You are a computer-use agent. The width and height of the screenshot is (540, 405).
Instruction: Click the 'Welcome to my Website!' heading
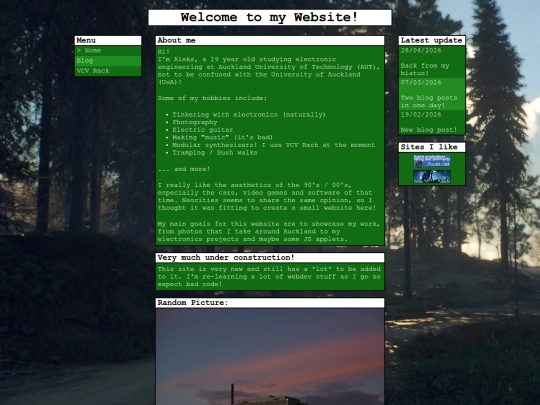(270, 17)
